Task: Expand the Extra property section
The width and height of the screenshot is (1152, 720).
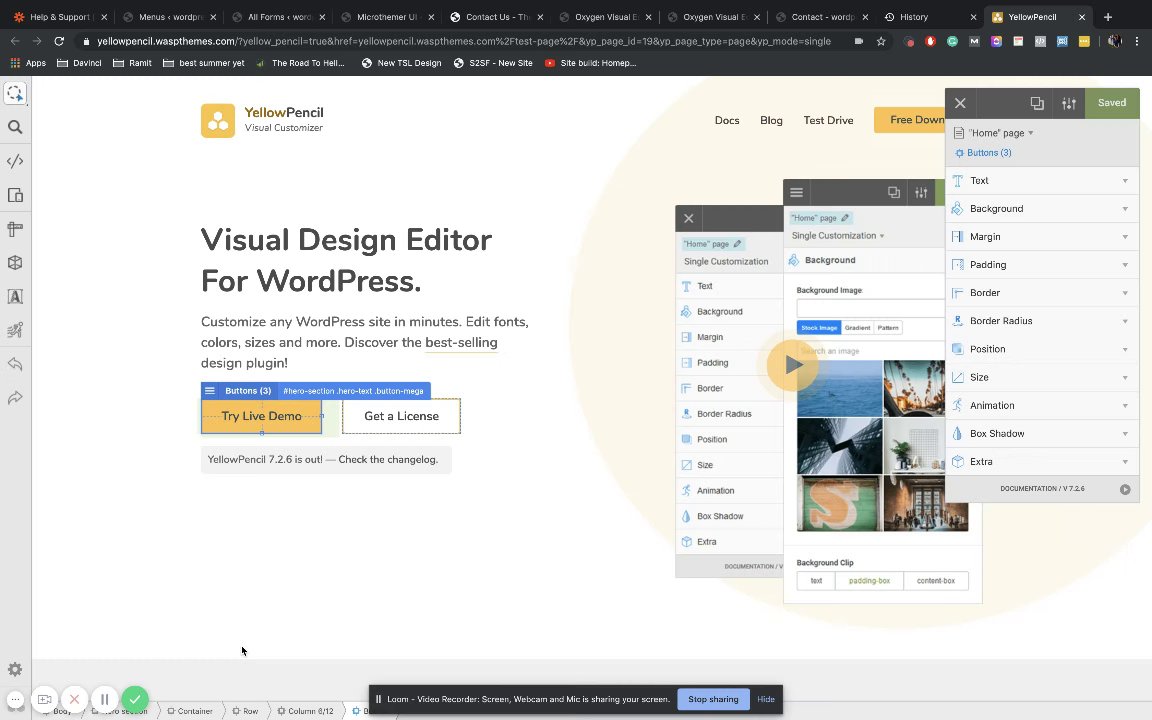Action: coord(1042,461)
